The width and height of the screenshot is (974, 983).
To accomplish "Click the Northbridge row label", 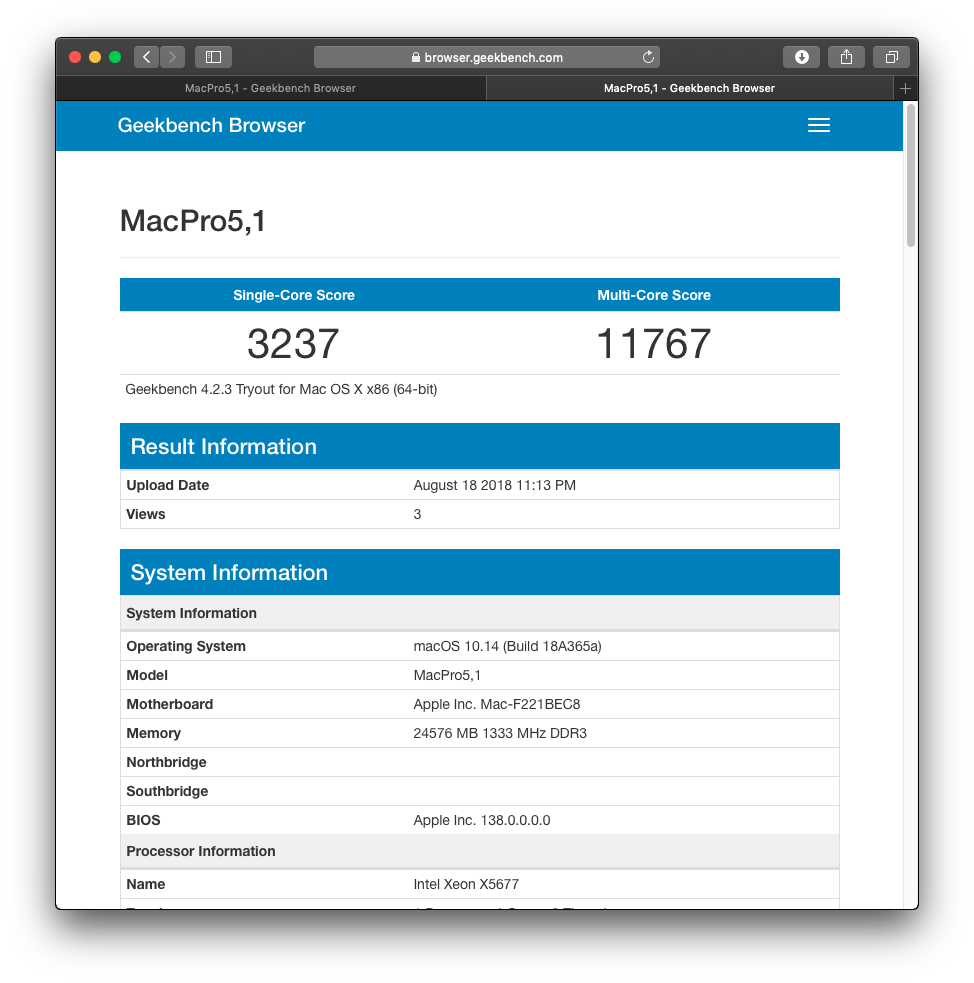I will [167, 762].
